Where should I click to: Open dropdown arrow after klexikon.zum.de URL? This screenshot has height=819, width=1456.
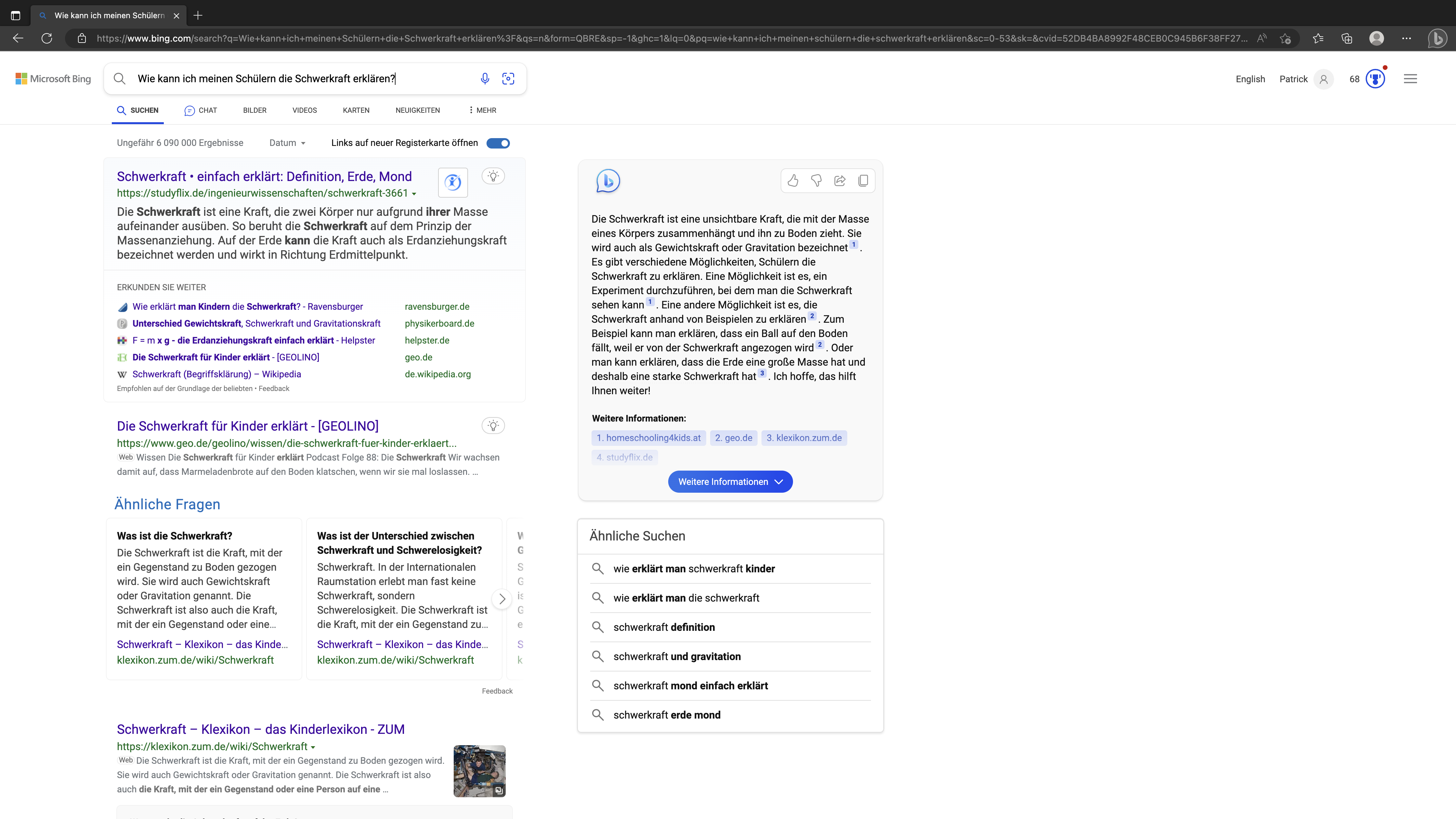pyautogui.click(x=313, y=747)
